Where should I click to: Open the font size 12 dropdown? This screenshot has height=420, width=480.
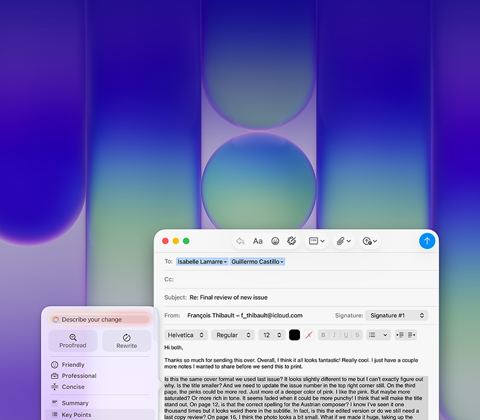click(x=272, y=335)
